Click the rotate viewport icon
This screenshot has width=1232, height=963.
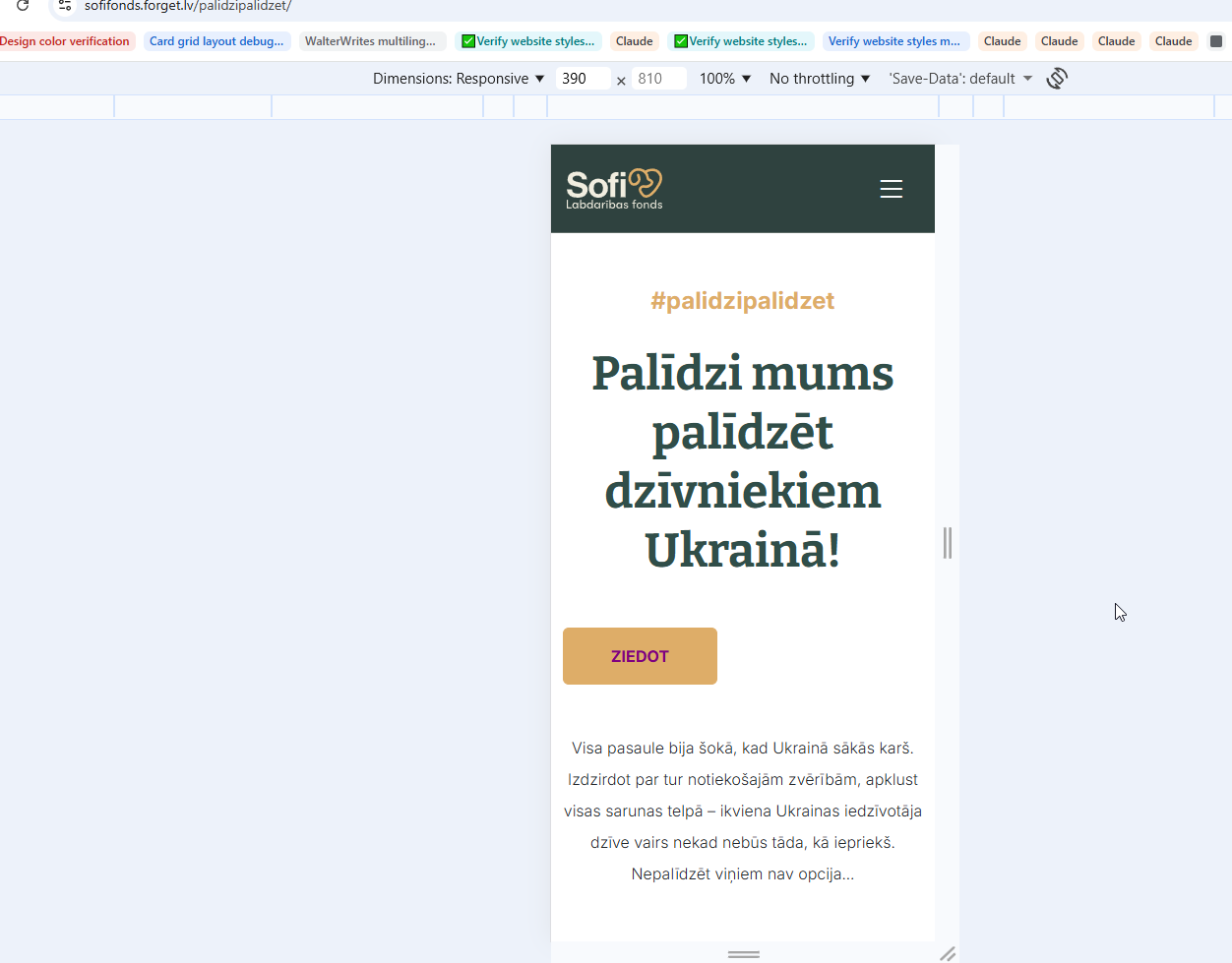click(x=1057, y=79)
